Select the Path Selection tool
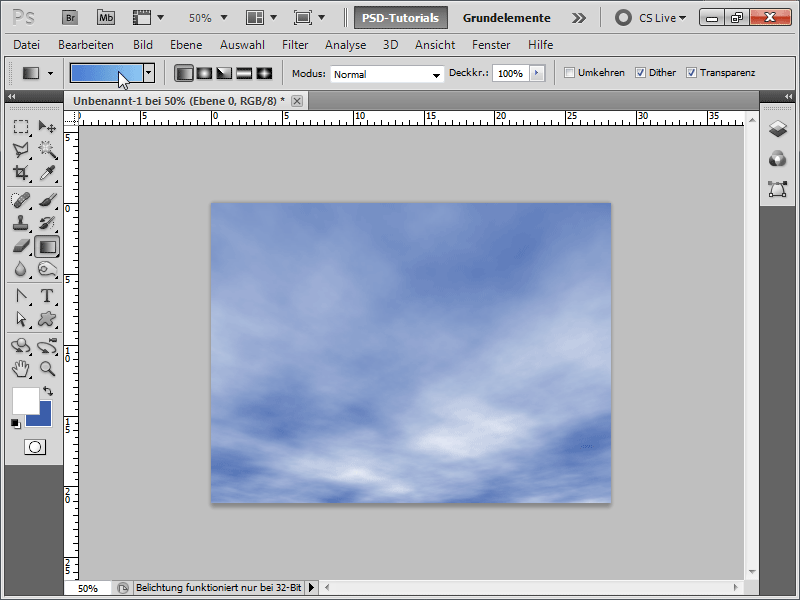800x600 pixels. [x=20, y=319]
